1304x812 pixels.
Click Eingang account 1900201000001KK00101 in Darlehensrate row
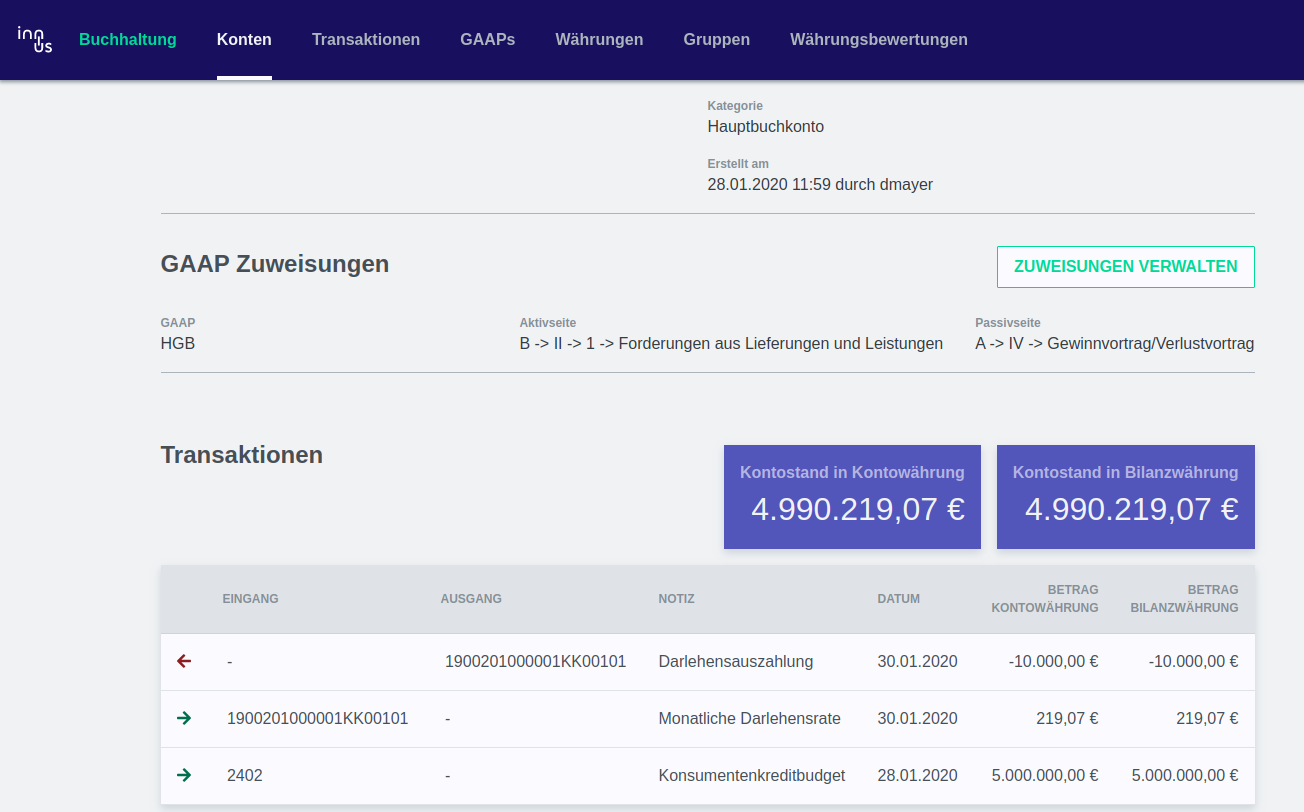point(318,718)
